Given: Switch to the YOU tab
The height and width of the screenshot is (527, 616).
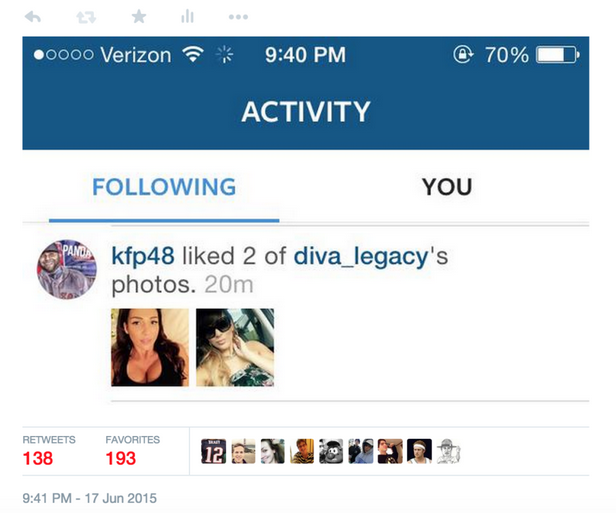Looking at the screenshot, I should tap(447, 187).
